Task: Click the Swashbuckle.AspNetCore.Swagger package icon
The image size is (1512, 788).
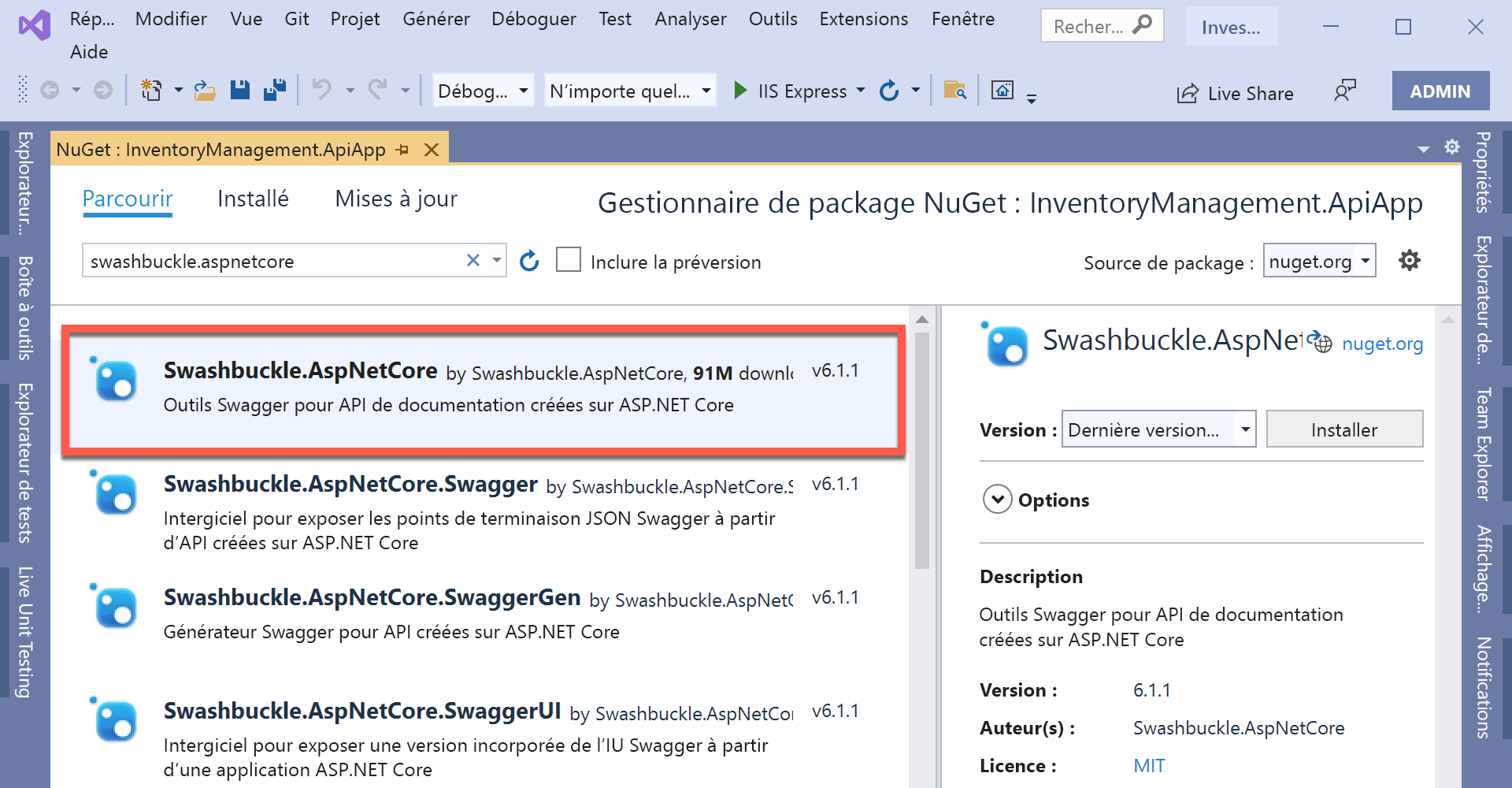Action: (x=114, y=492)
